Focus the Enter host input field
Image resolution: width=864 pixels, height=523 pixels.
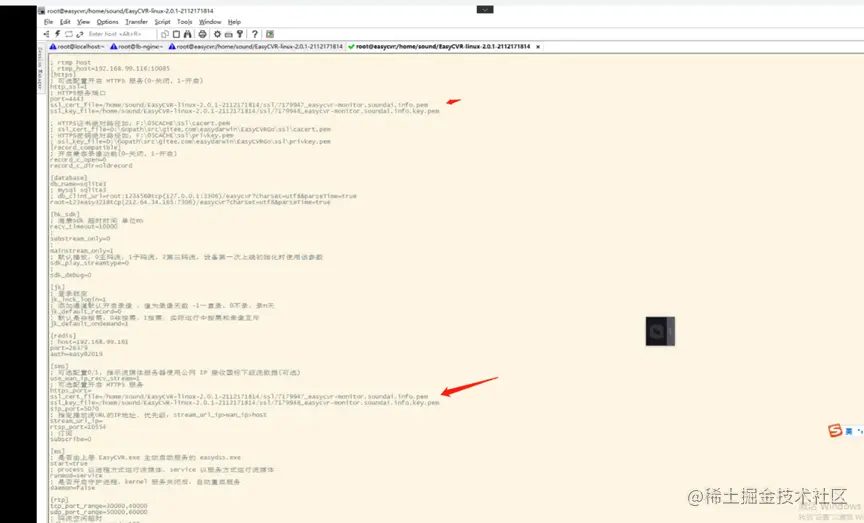[x=118, y=34]
